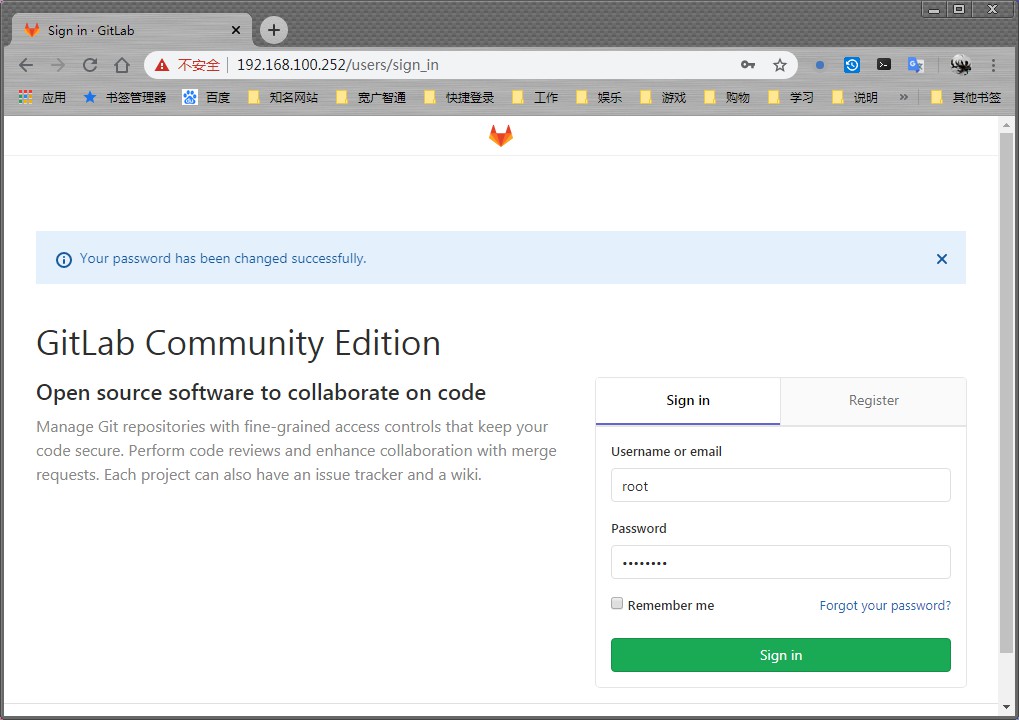Image resolution: width=1019 pixels, height=720 pixels.
Task: Click the browser back arrow
Action: click(26, 65)
